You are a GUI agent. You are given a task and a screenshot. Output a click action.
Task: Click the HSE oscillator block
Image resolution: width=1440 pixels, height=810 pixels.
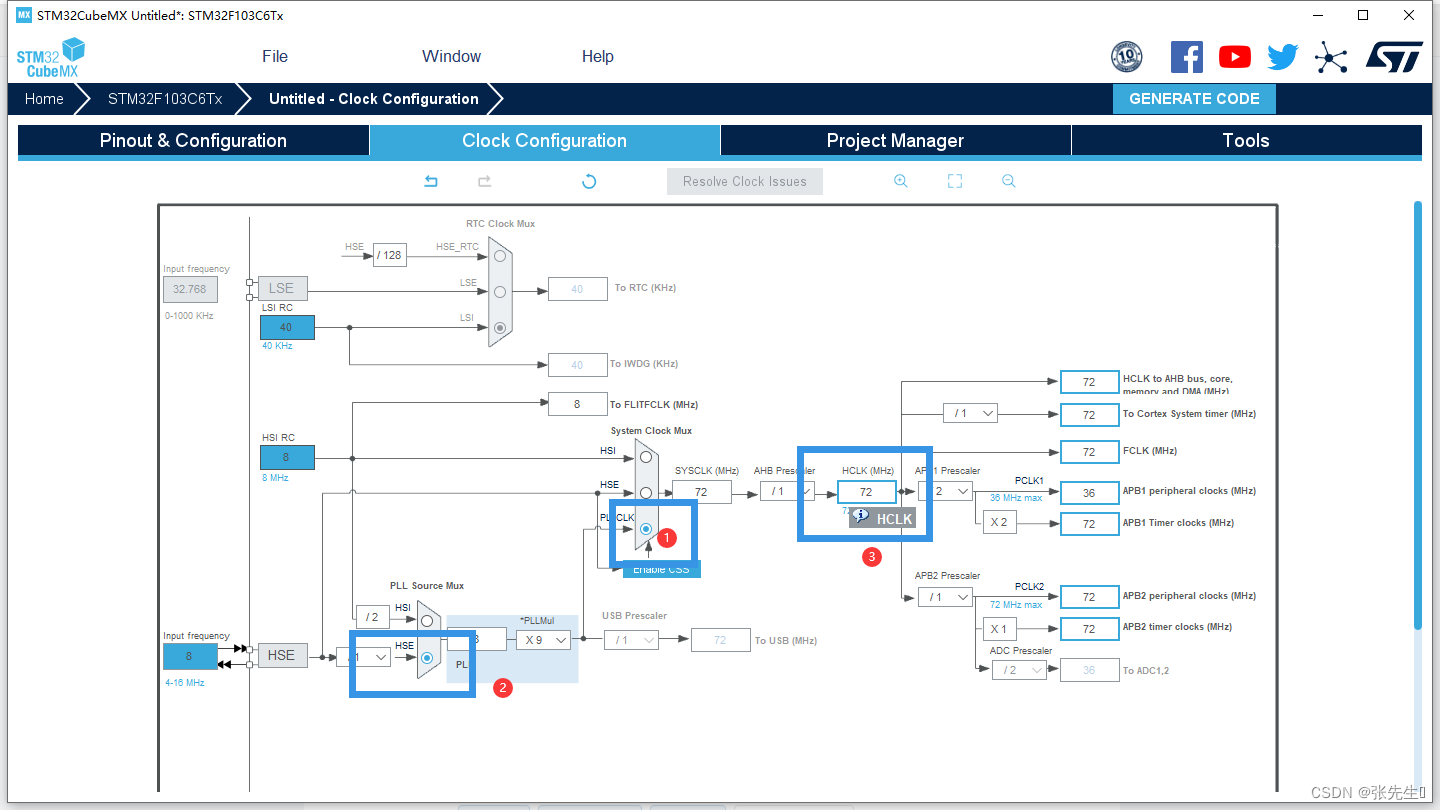[x=282, y=655]
